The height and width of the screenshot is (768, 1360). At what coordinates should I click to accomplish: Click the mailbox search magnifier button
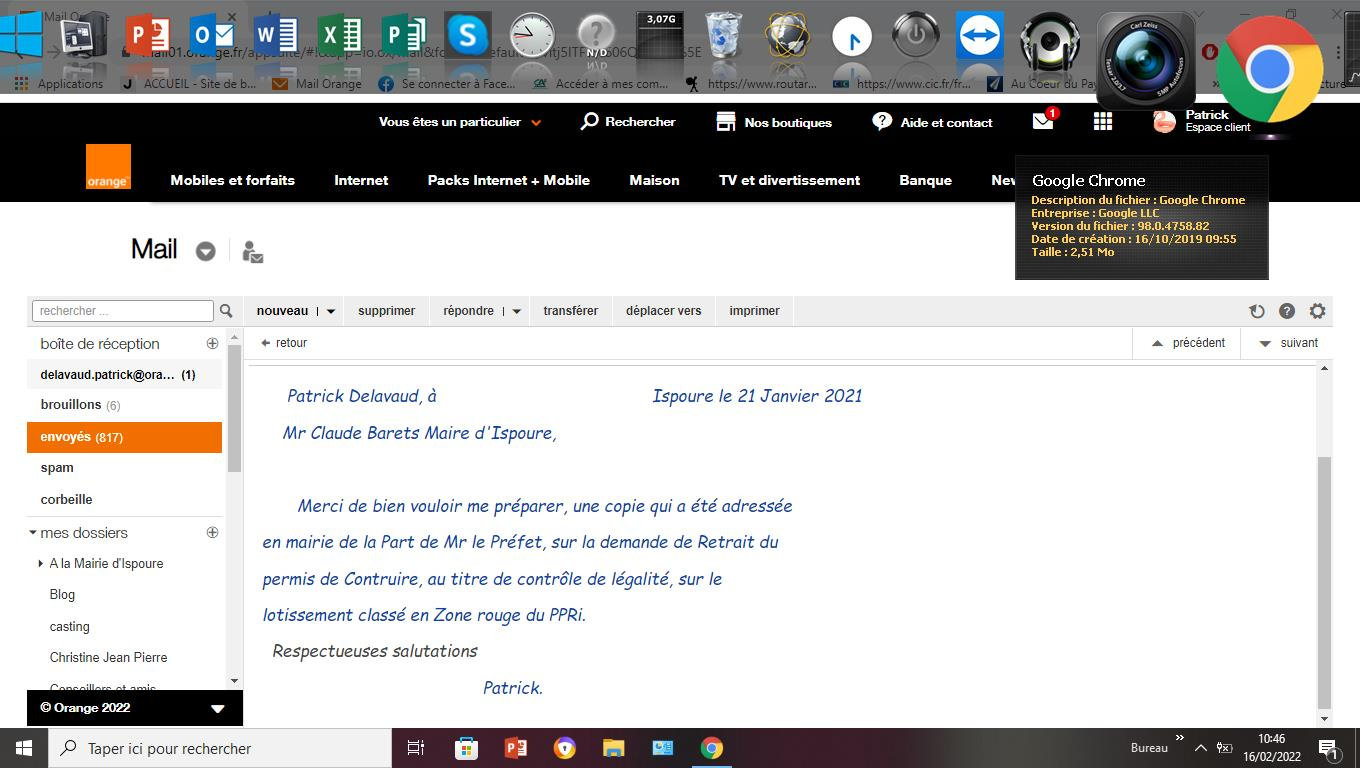[x=226, y=311]
